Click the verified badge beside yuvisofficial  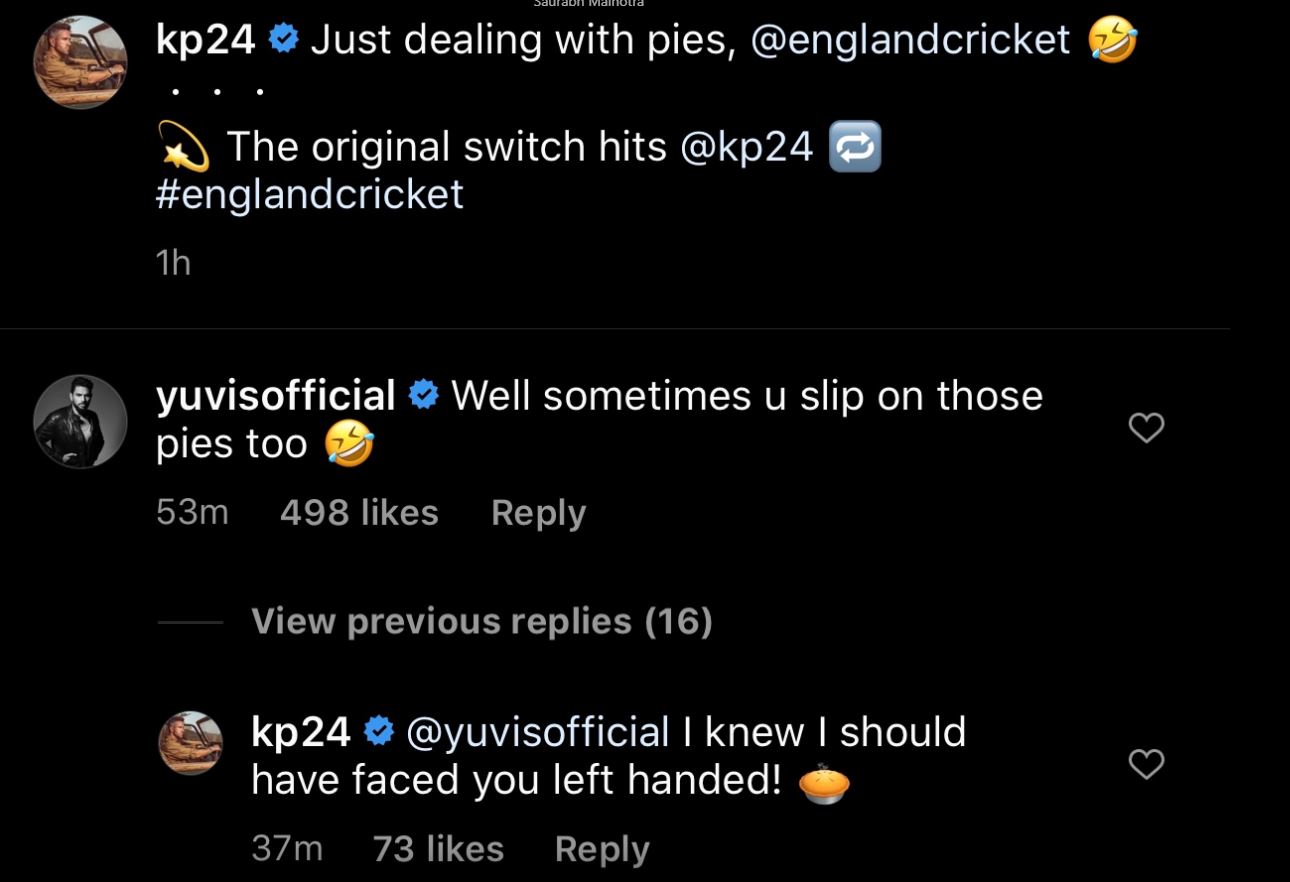click(x=424, y=396)
